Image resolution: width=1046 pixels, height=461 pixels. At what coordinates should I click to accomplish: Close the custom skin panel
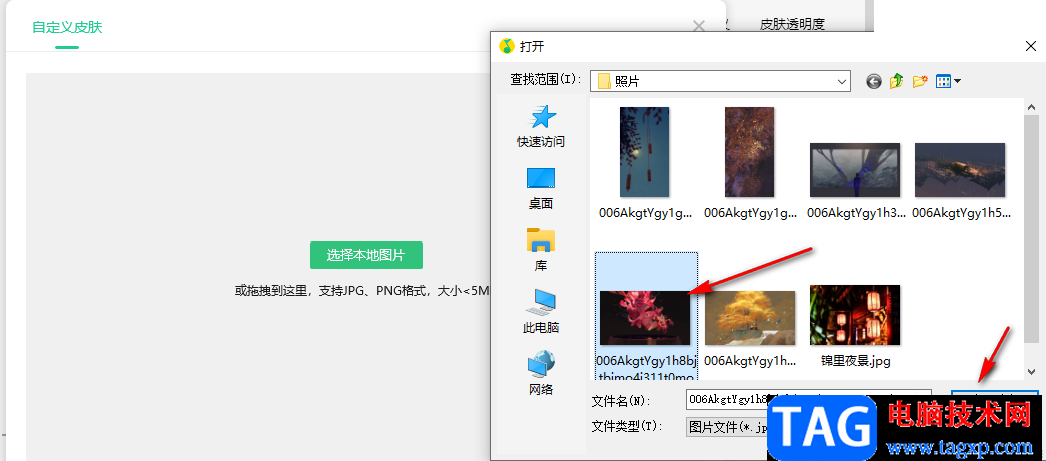(x=699, y=26)
